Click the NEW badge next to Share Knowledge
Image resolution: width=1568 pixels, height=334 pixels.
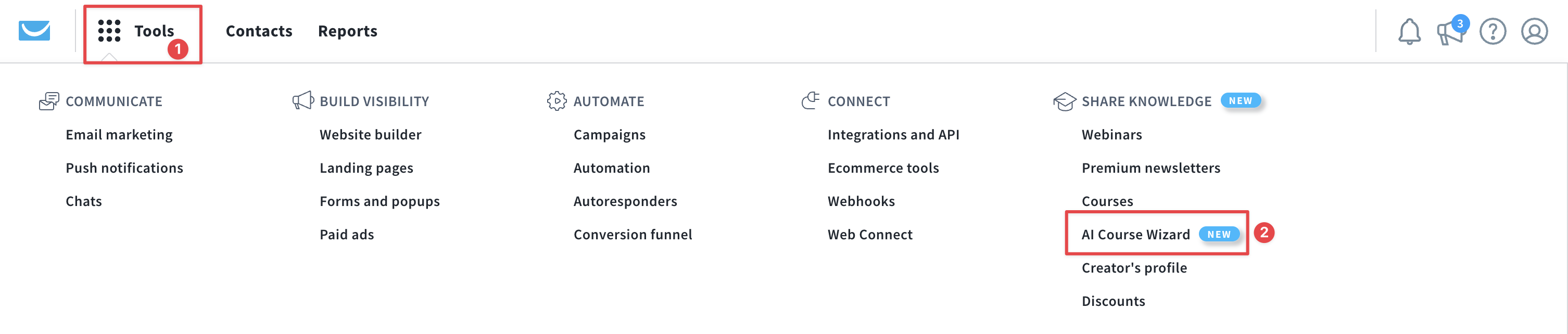point(1241,100)
